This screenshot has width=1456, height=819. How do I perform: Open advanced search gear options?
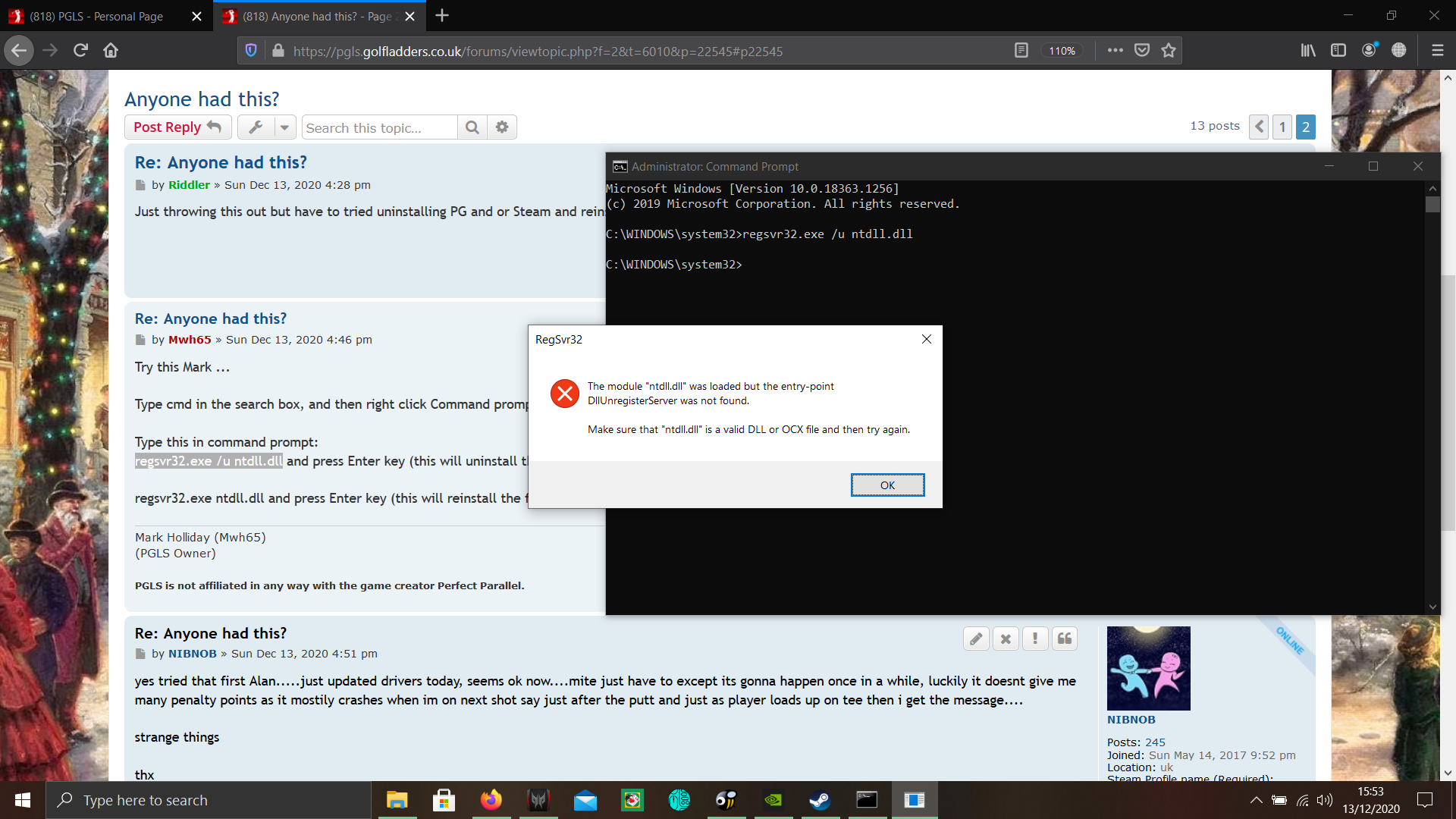click(502, 127)
